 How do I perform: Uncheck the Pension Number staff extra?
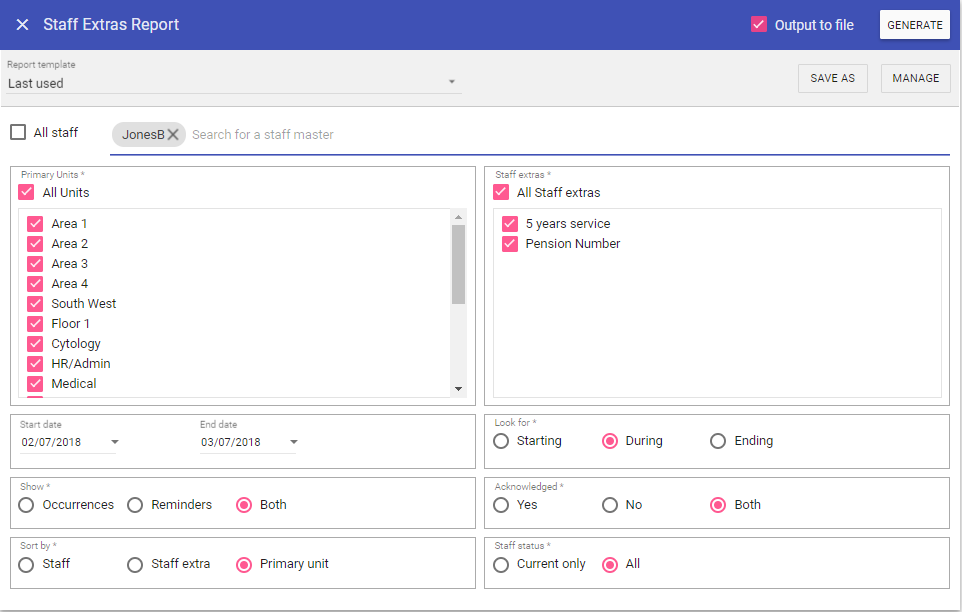pyautogui.click(x=510, y=244)
